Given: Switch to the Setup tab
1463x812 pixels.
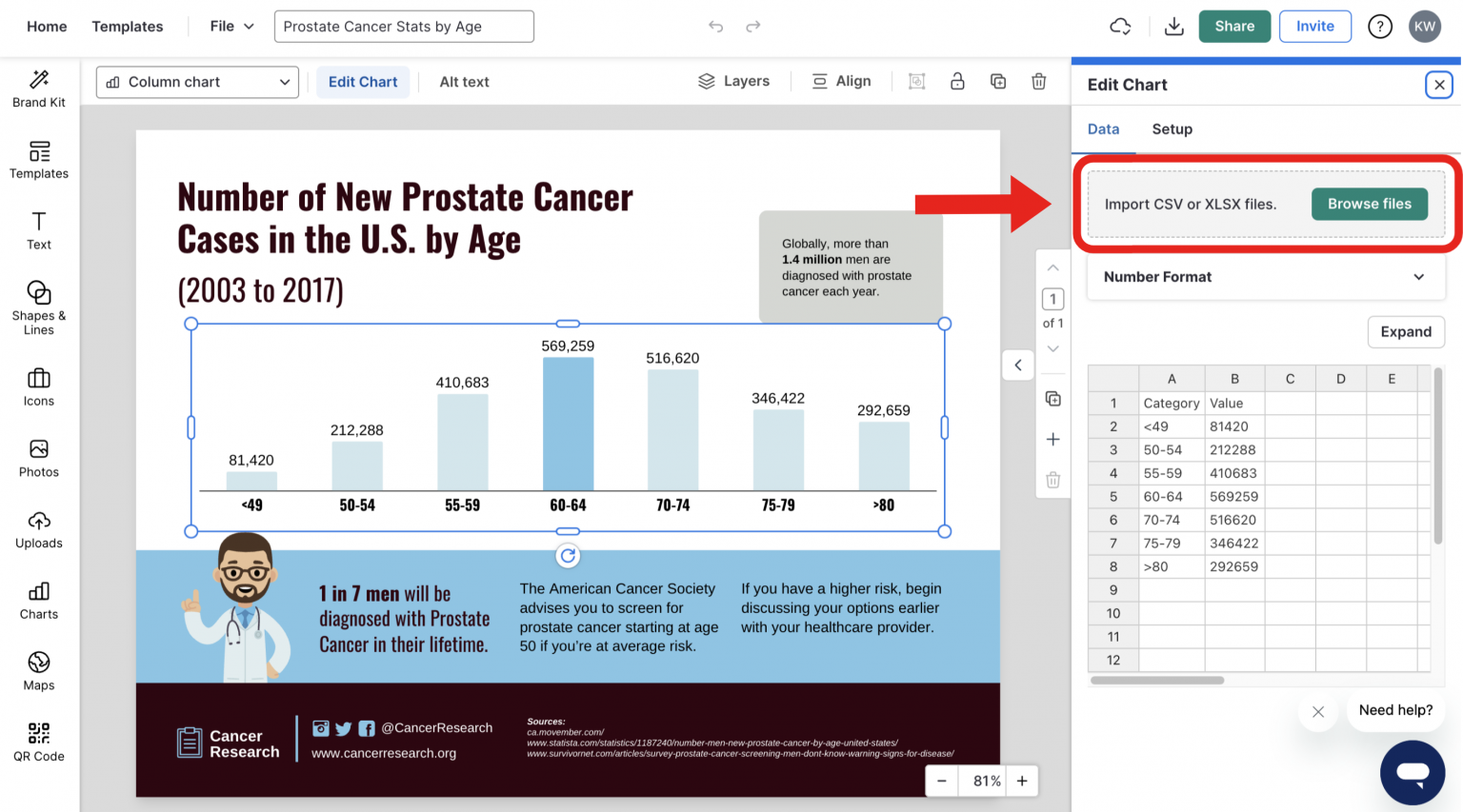Looking at the screenshot, I should [1172, 129].
